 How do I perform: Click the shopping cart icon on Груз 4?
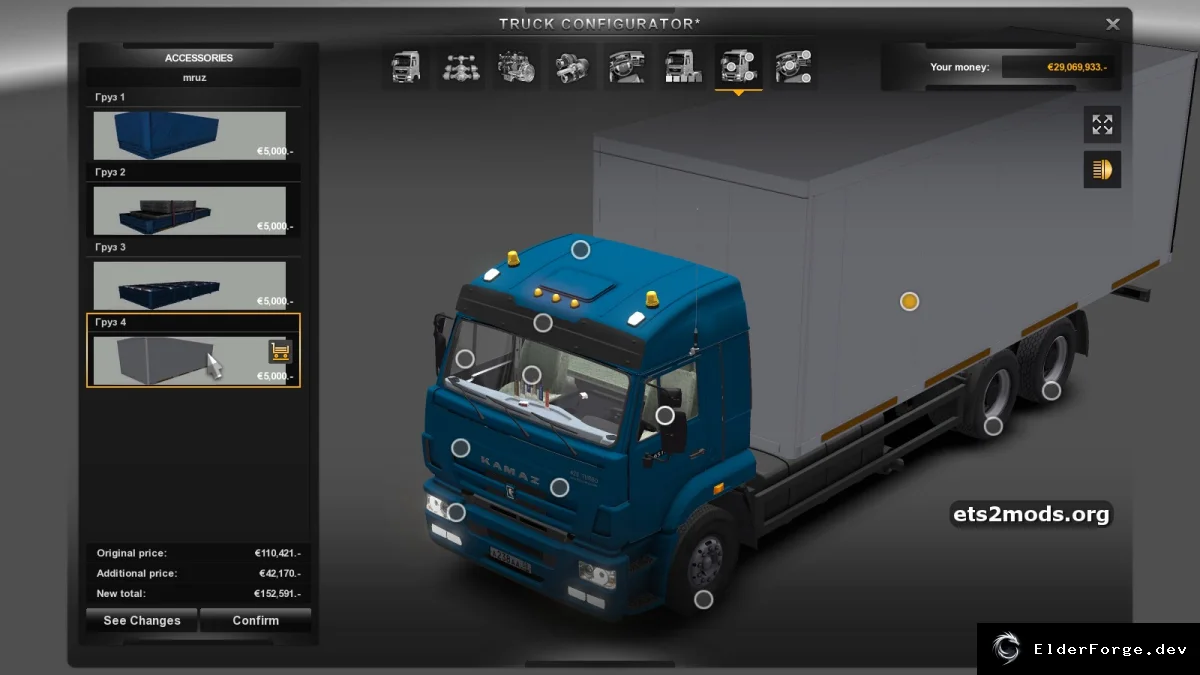click(x=280, y=351)
